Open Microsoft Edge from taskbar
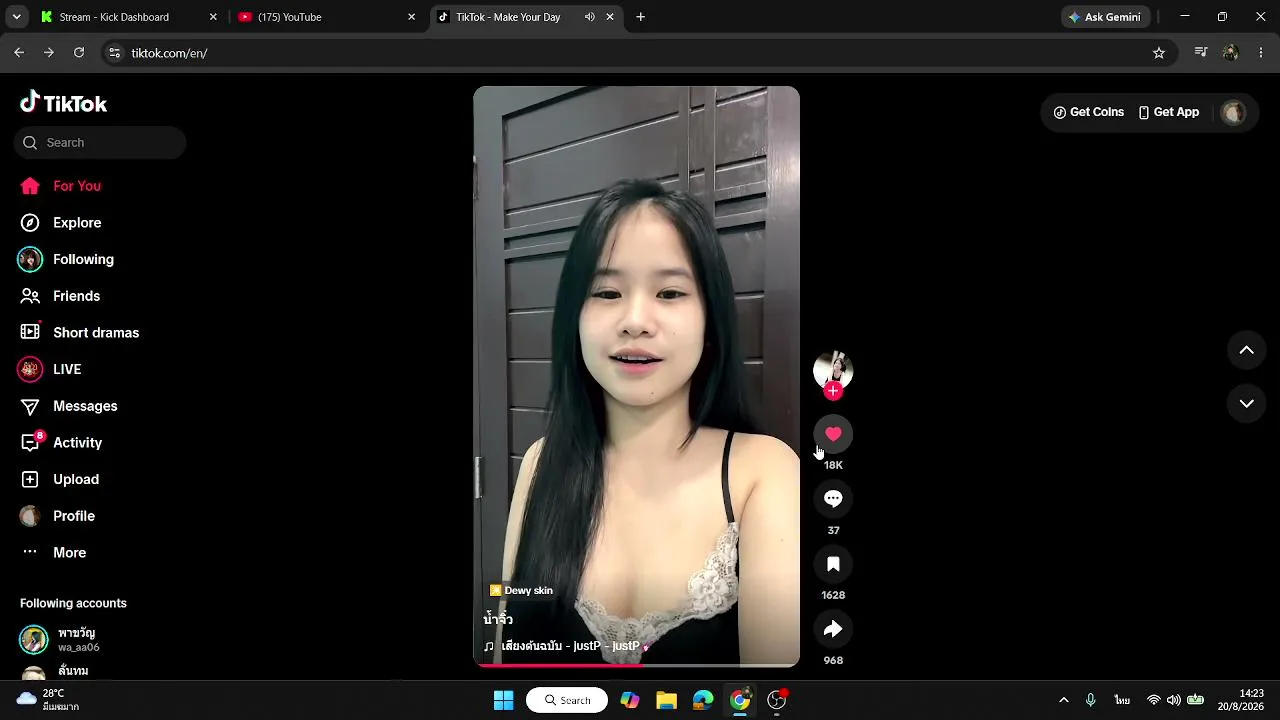 703,700
